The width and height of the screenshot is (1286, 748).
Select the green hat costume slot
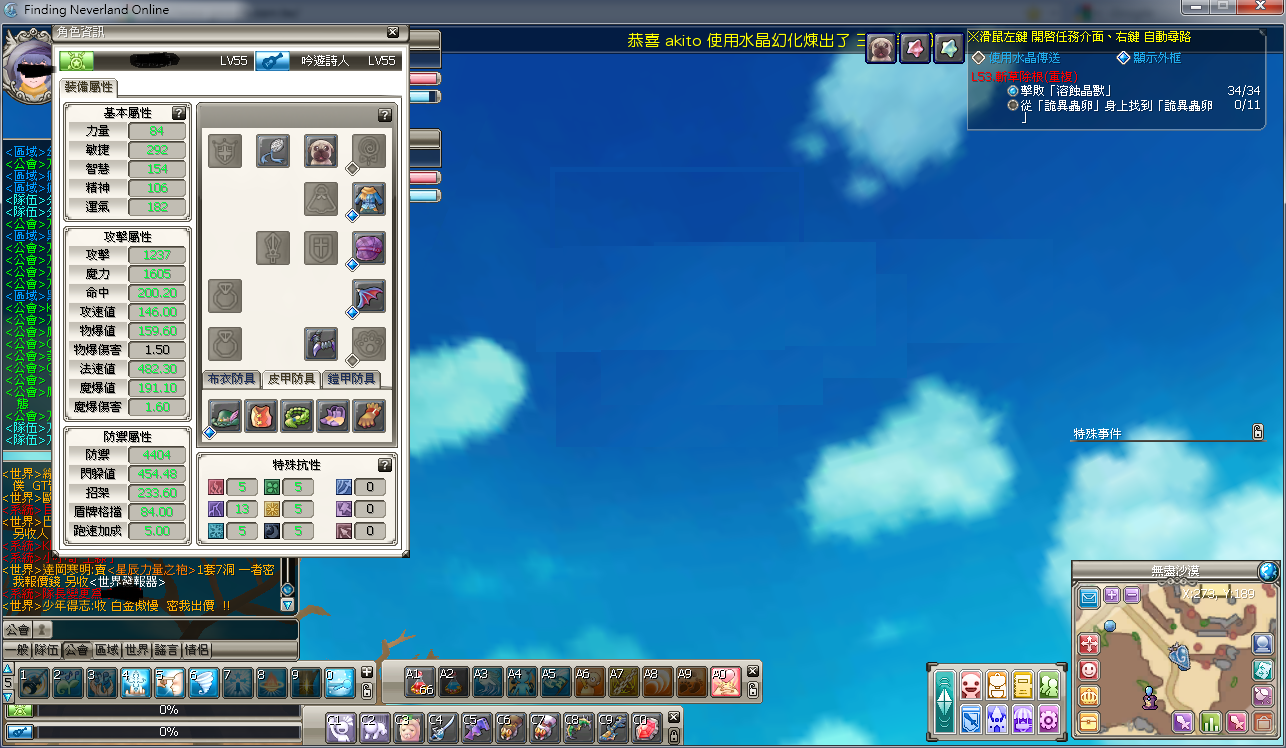point(225,416)
